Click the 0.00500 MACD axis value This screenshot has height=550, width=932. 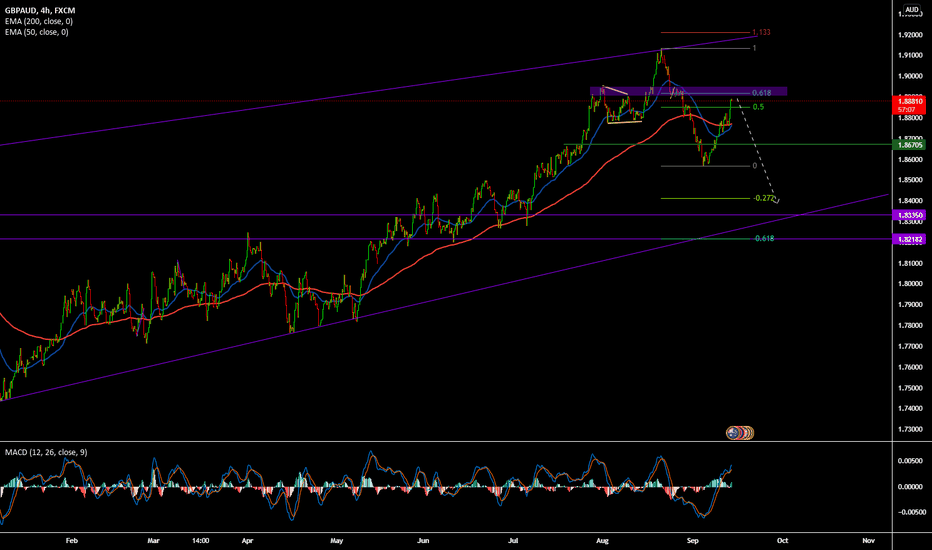coord(910,461)
